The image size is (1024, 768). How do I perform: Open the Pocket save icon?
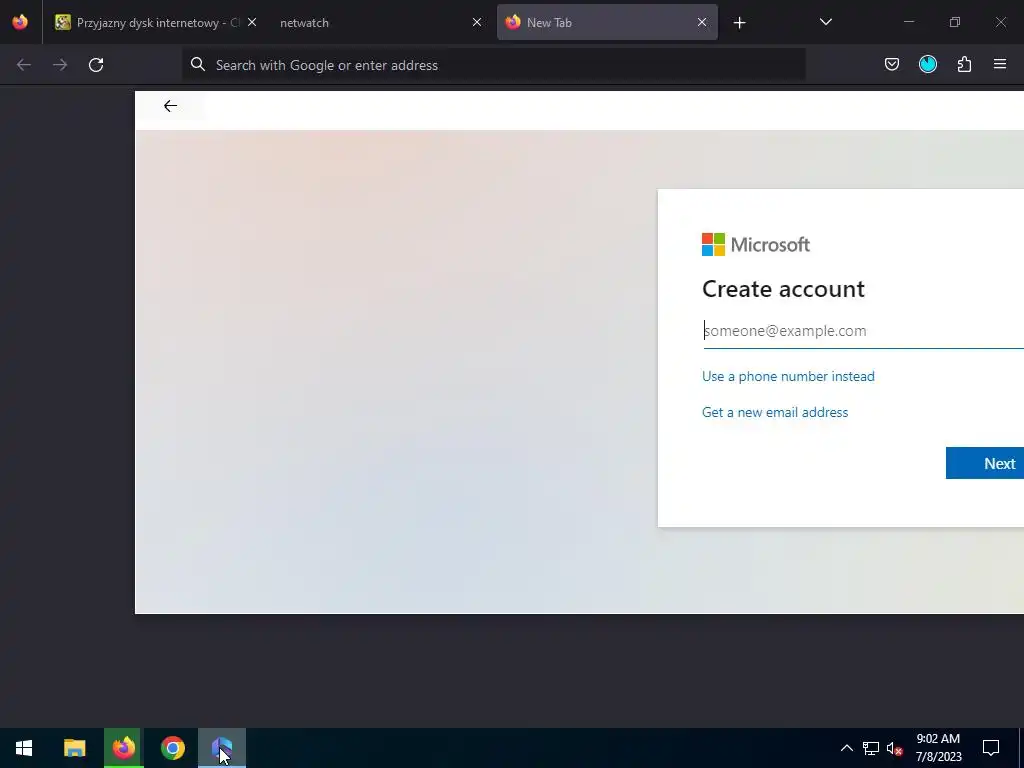(x=891, y=64)
